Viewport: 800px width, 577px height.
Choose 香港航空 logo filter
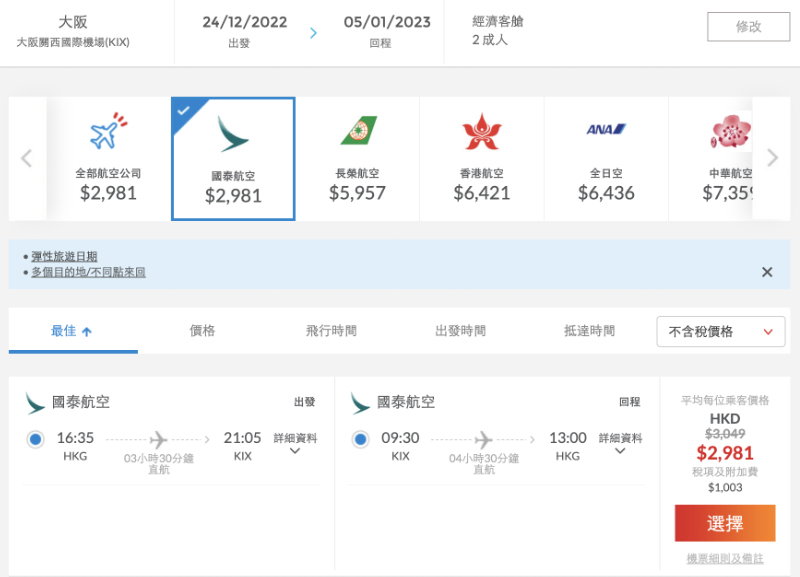pos(482,132)
